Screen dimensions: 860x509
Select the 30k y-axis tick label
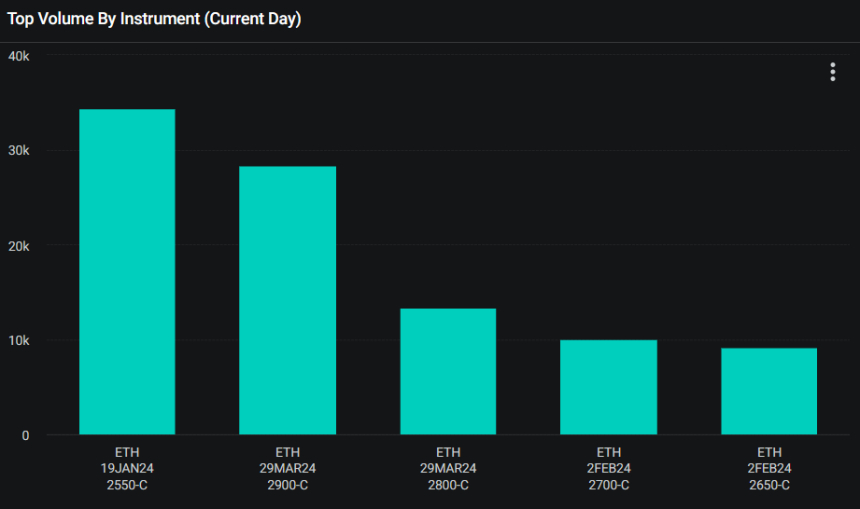tap(19, 150)
